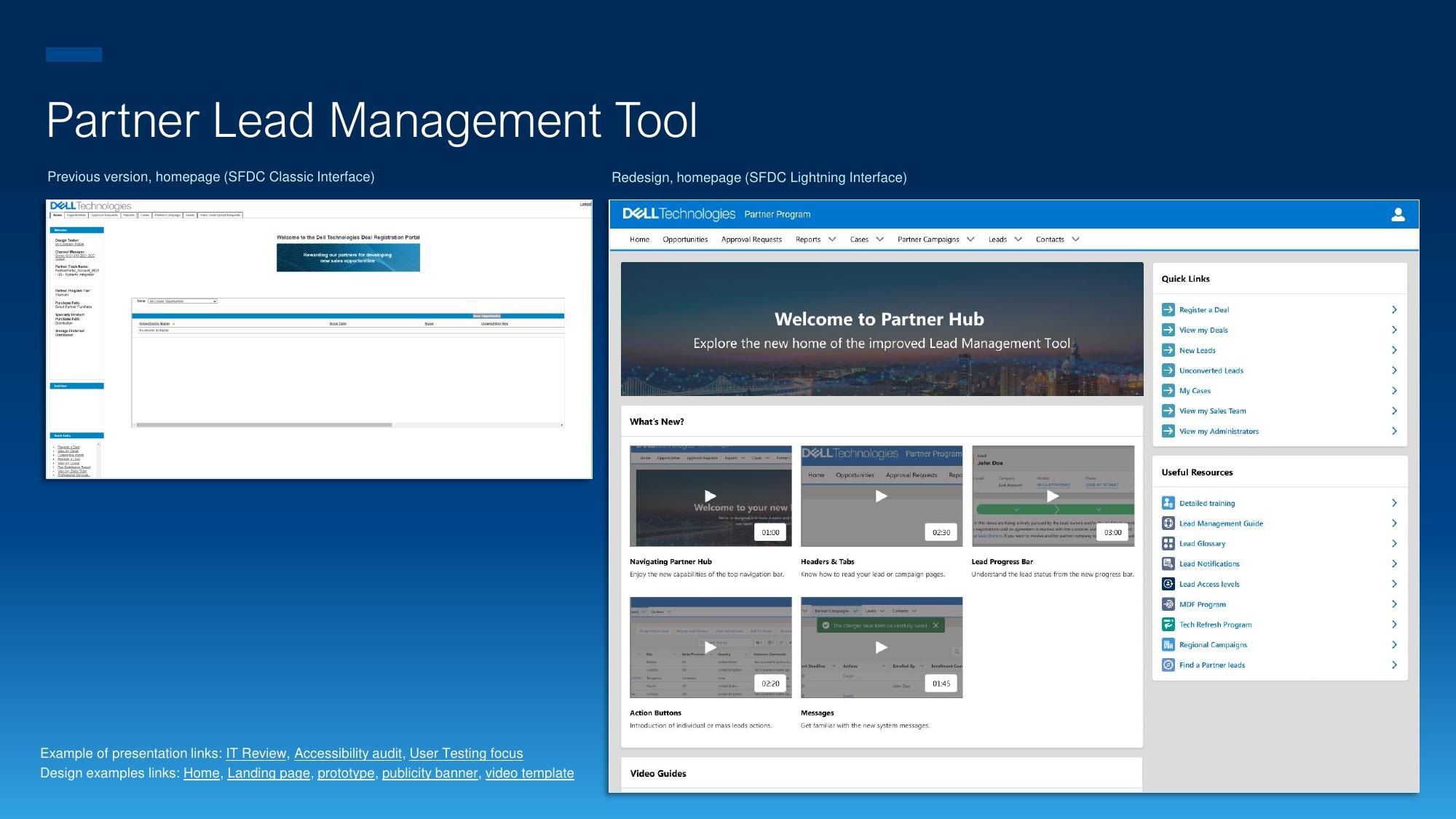Click the View my Administrators arrow icon
The width and height of the screenshot is (1456, 819).
click(x=1168, y=431)
